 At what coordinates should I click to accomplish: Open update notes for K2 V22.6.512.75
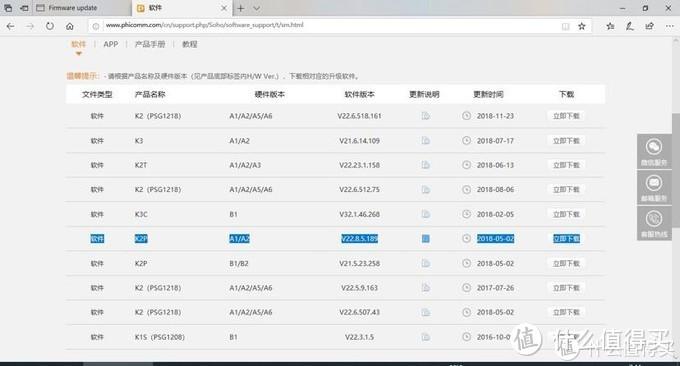425,190
